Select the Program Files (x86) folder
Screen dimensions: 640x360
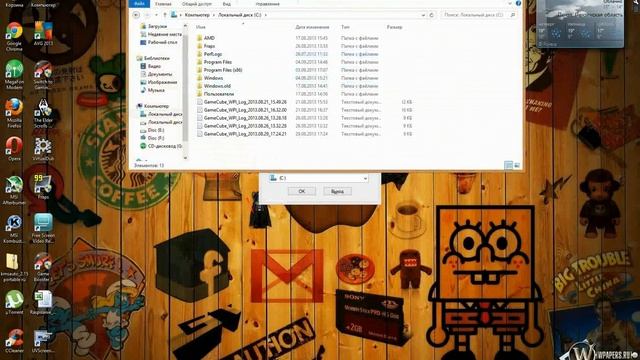pos(219,70)
